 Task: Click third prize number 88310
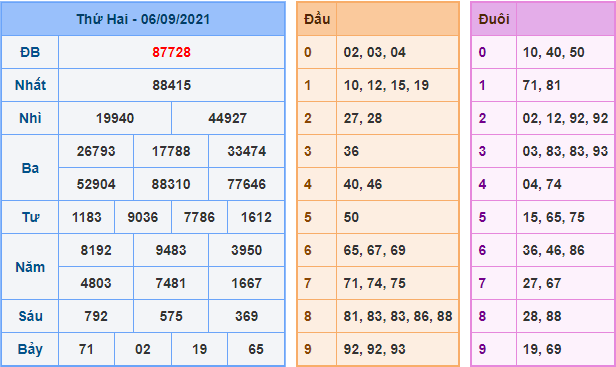[x=171, y=184]
